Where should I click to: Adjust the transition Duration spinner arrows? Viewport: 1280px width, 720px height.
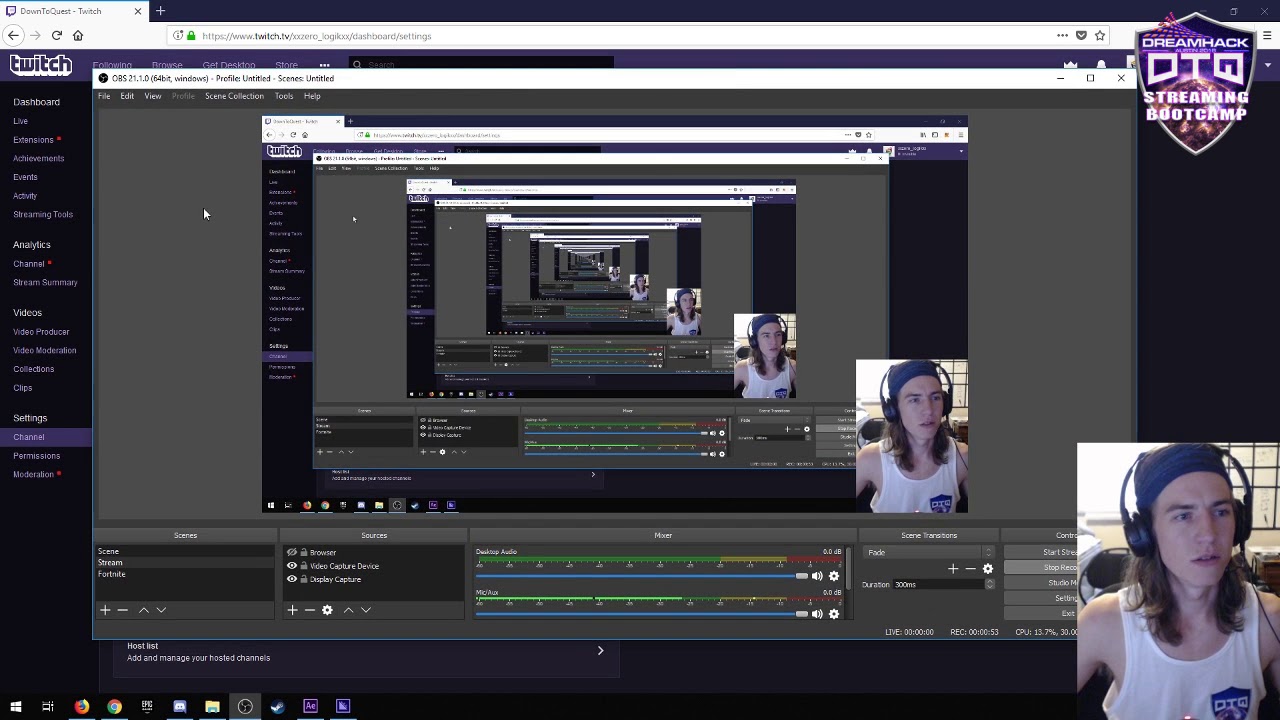[989, 584]
